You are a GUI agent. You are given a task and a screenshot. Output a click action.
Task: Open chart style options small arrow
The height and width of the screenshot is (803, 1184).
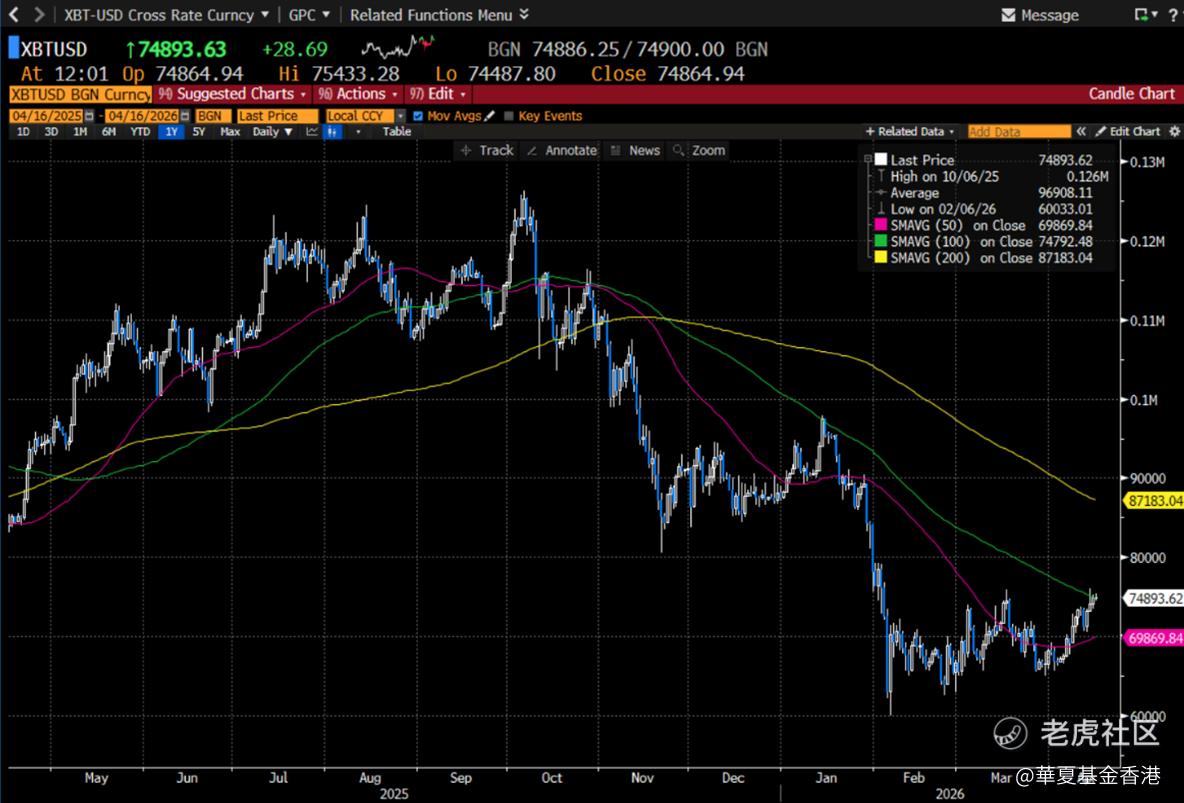(358, 131)
